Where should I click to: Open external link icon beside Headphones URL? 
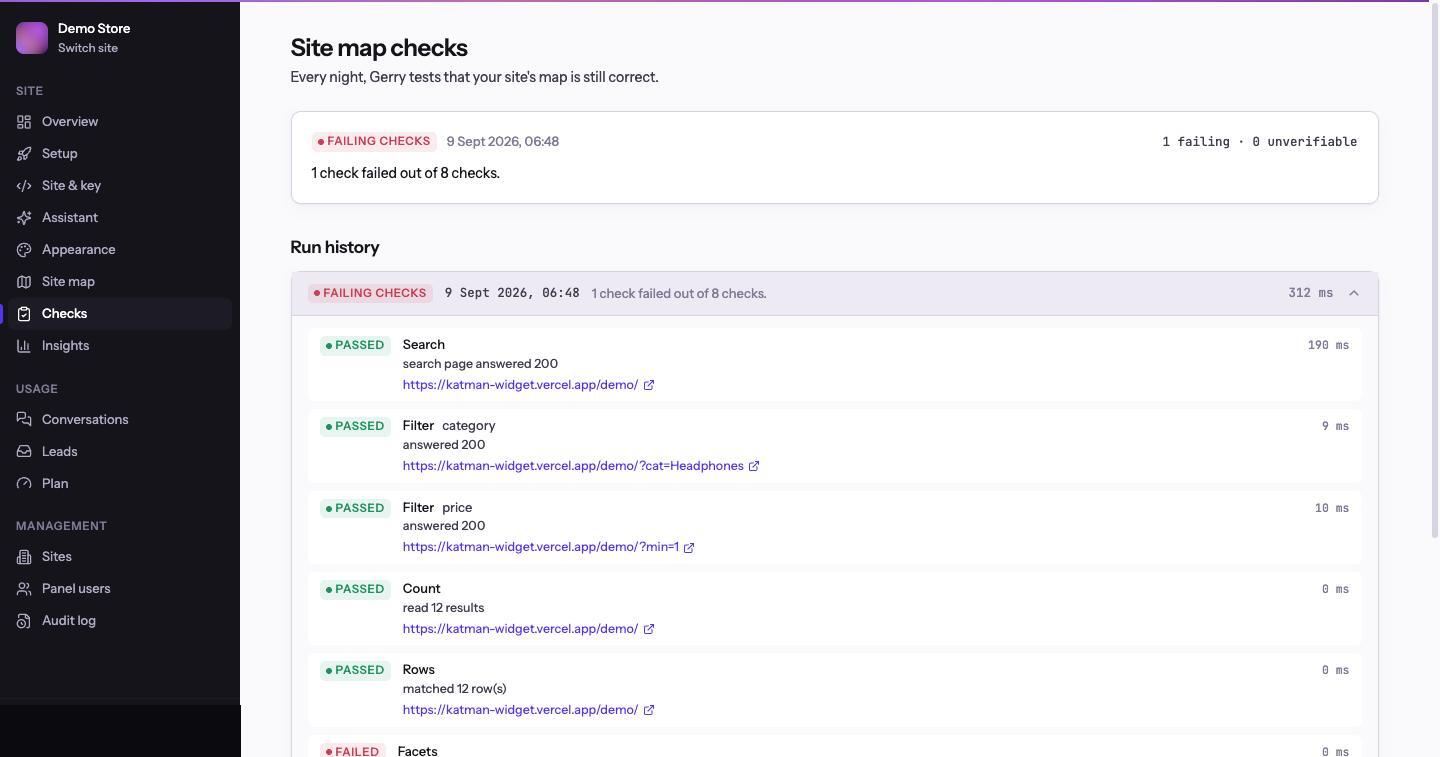tap(754, 466)
